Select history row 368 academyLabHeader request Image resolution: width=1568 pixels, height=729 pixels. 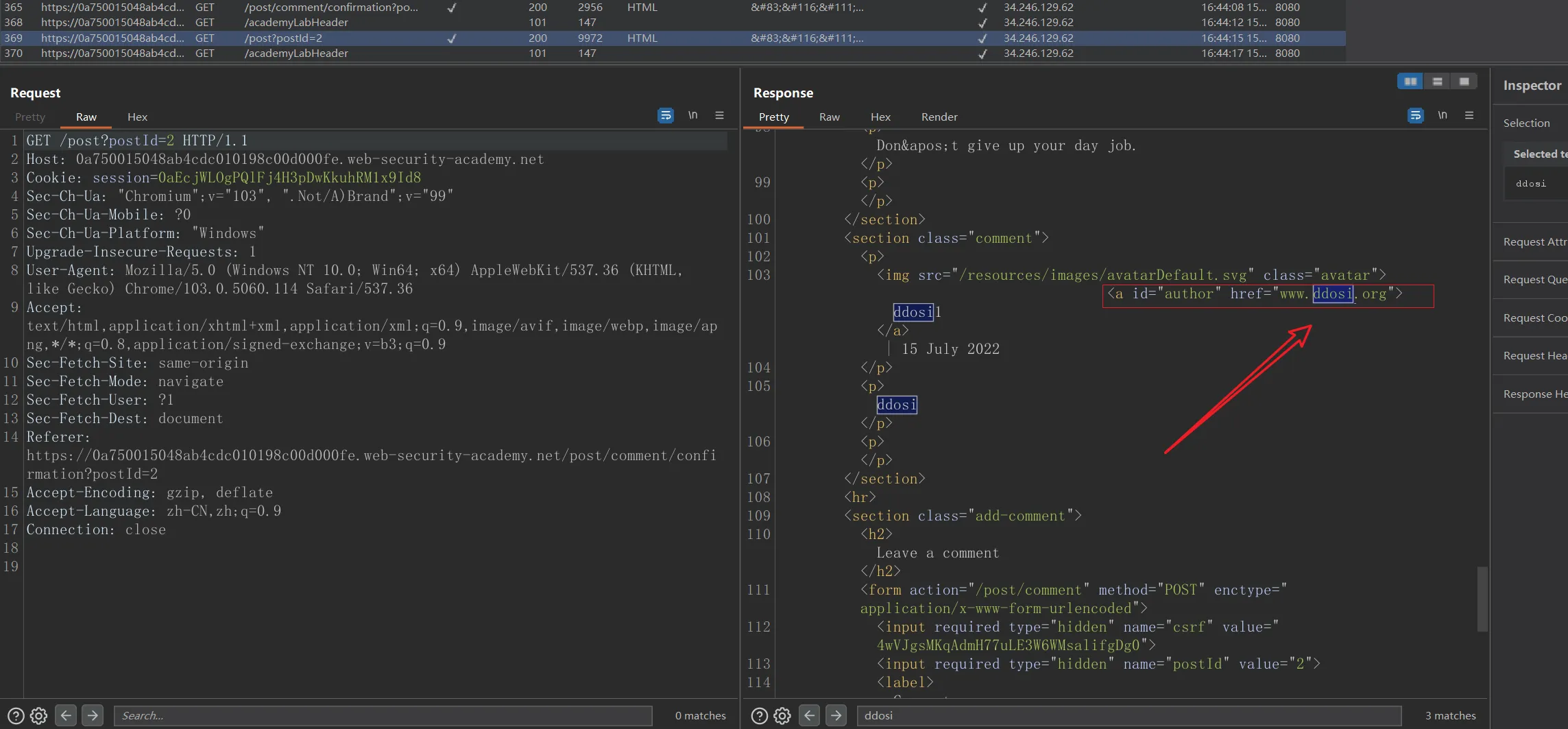pyautogui.click(x=672, y=23)
